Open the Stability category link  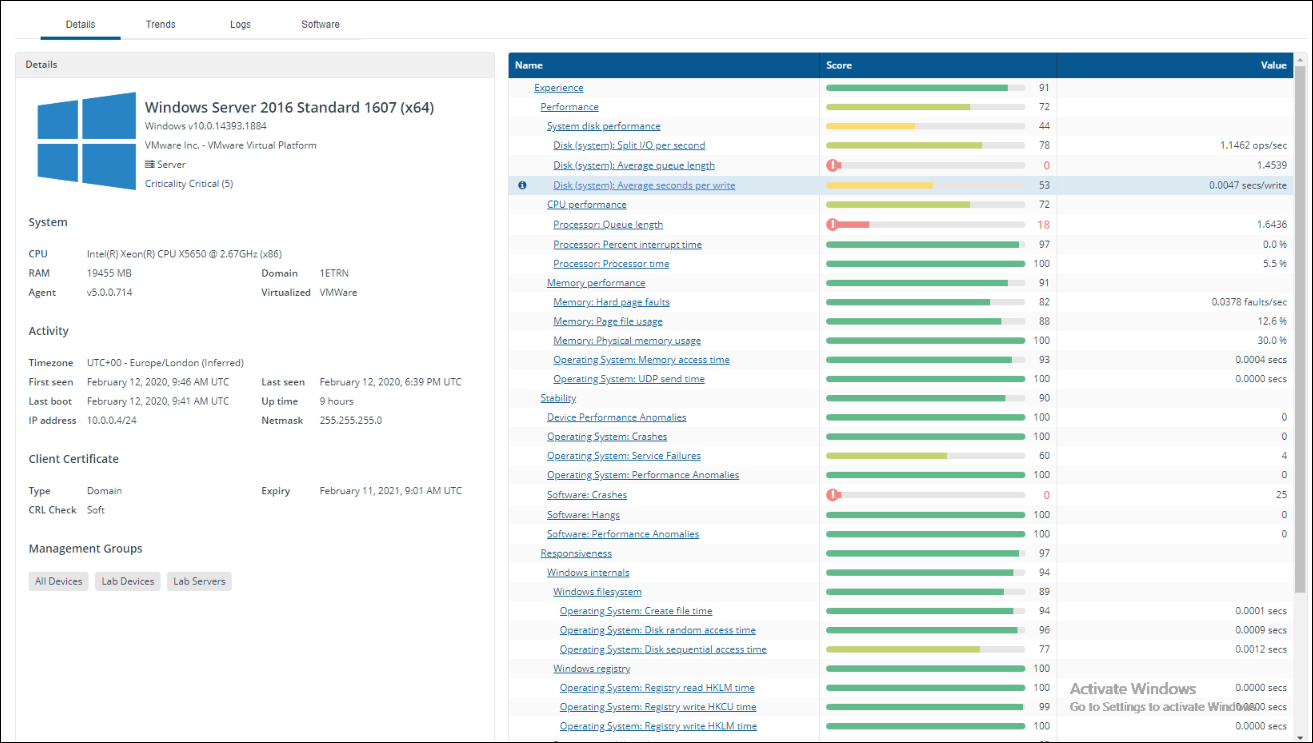click(558, 398)
